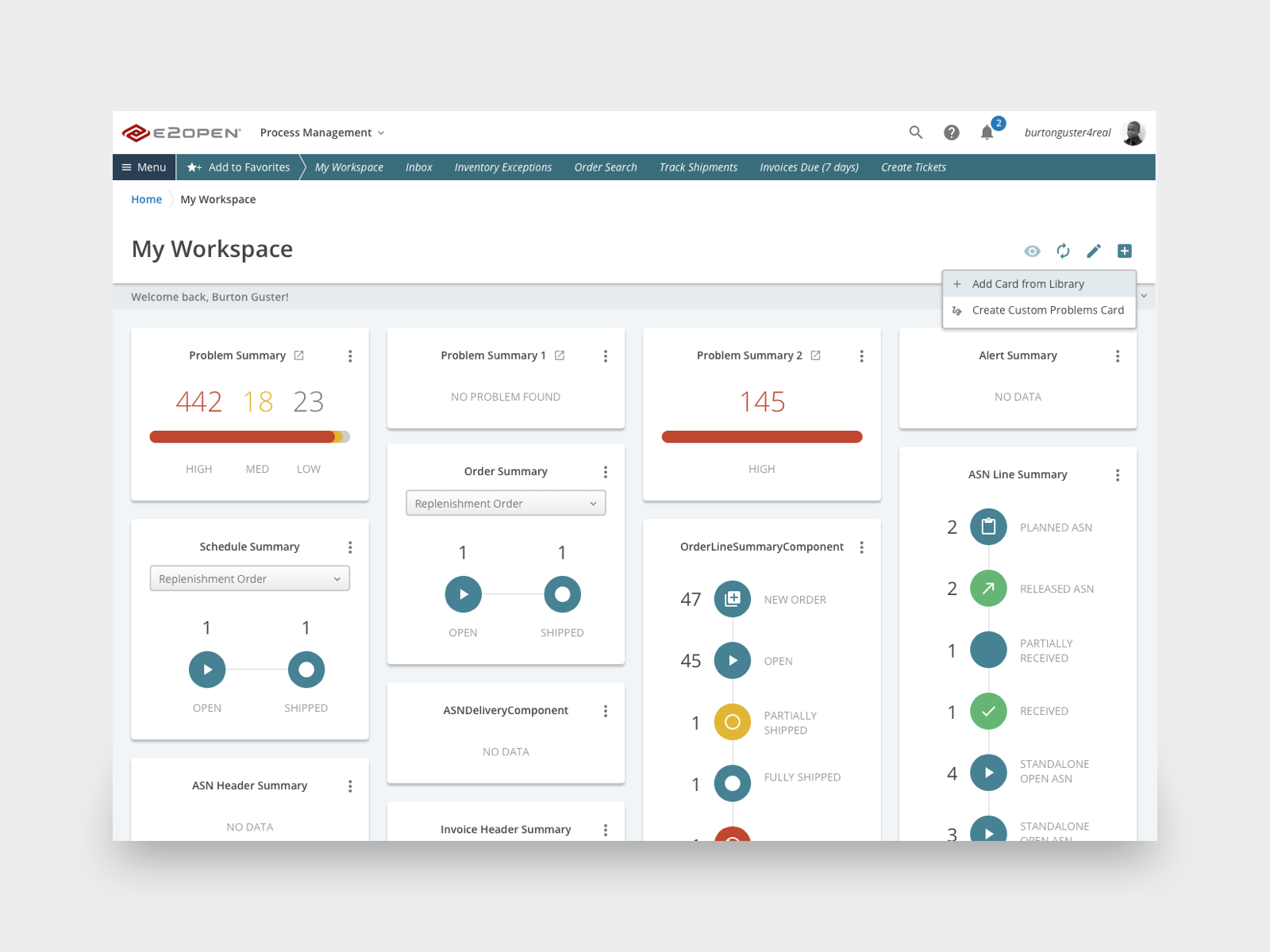Toggle the OPEN status circle in Order Summary
Screen dimensions: 1270x952
[463, 593]
